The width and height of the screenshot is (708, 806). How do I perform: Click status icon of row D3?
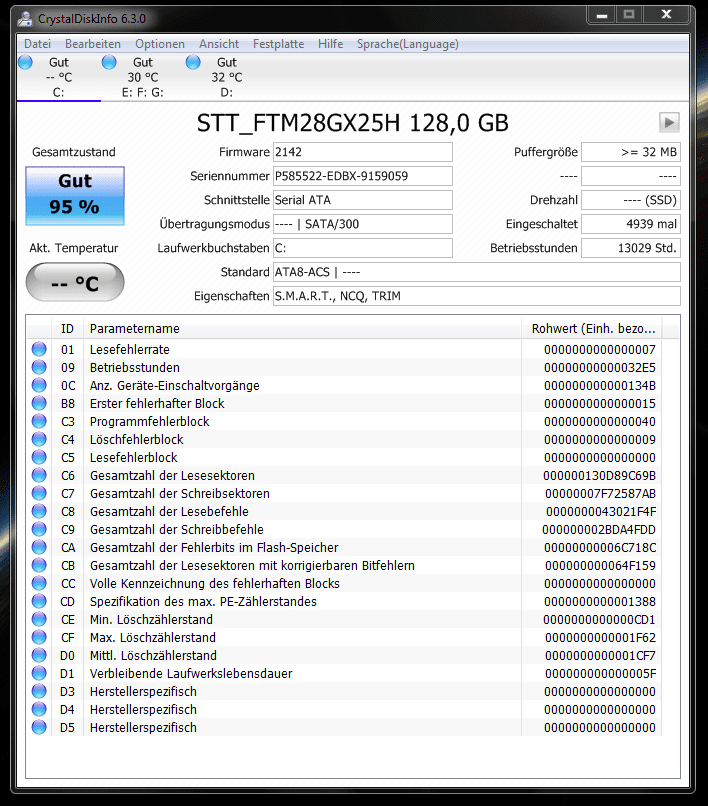39,691
